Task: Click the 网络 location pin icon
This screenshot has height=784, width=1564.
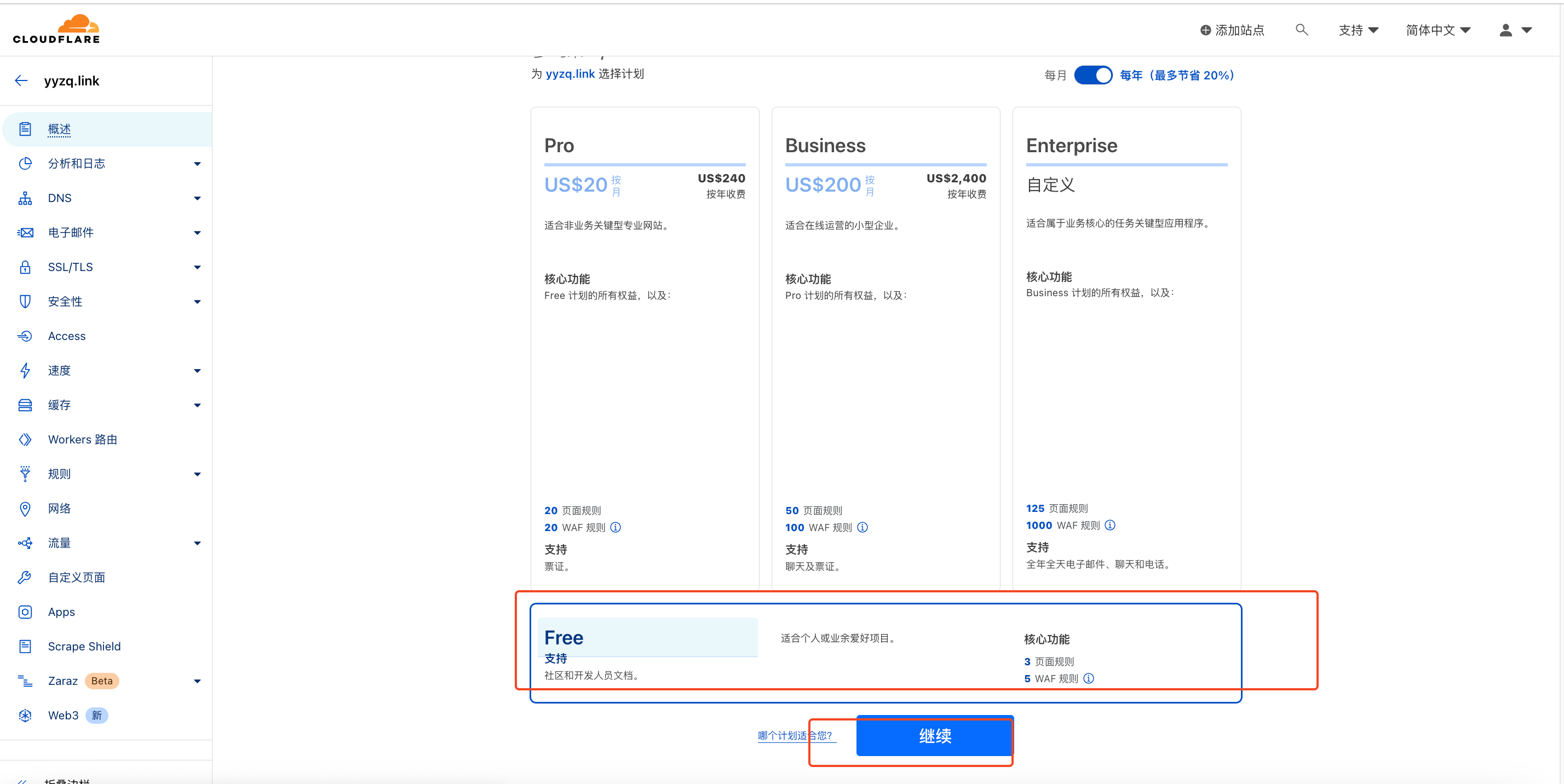Action: point(25,509)
